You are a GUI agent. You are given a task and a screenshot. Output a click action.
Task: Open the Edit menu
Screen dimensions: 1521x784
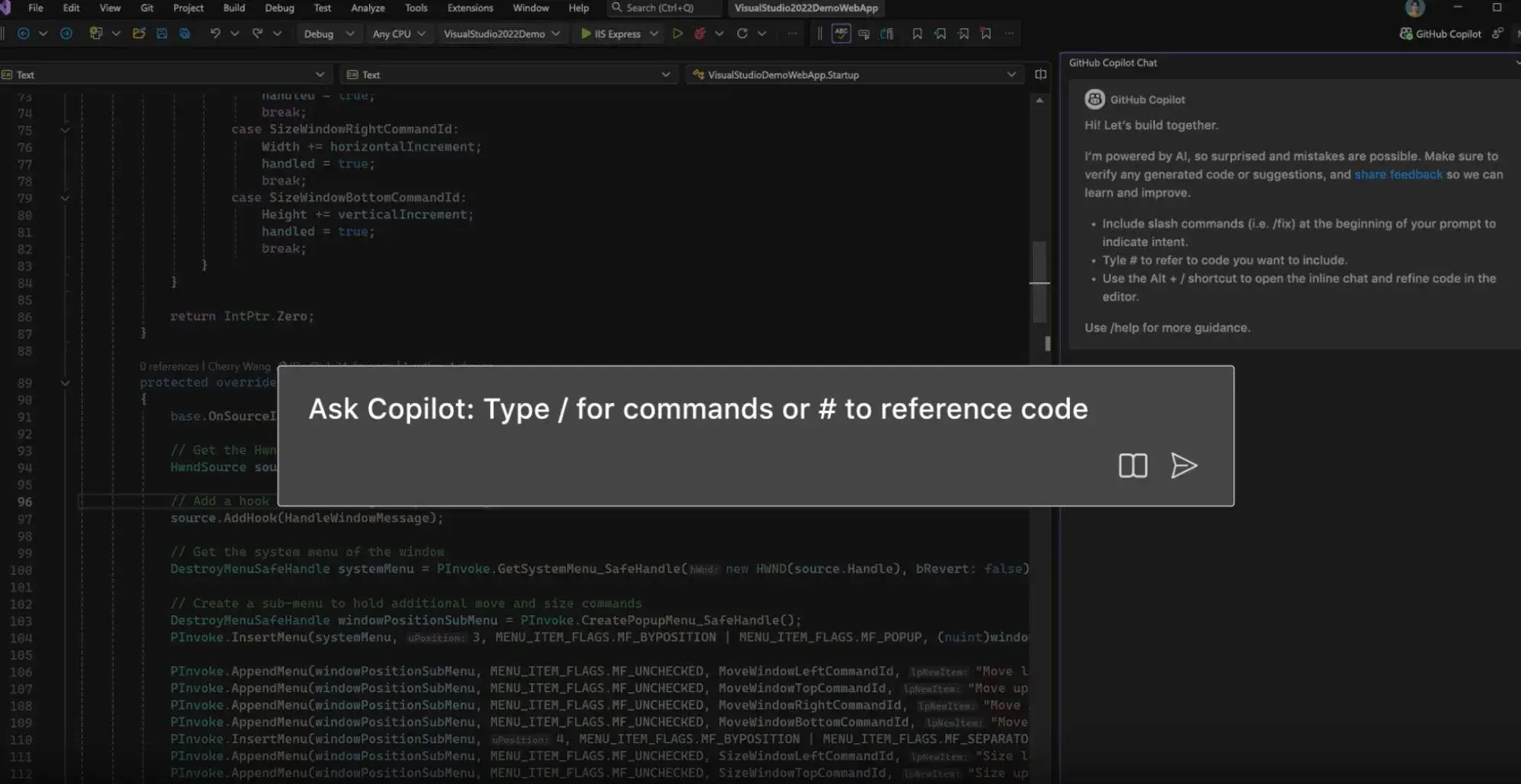click(71, 8)
